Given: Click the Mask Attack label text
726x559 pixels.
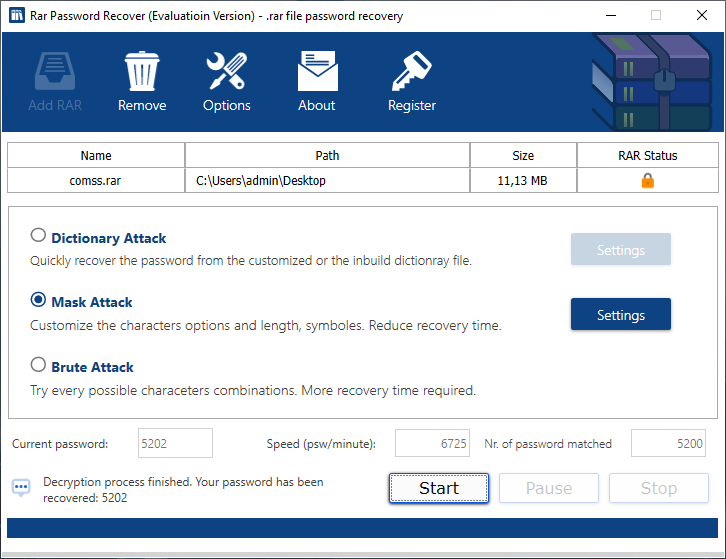Looking at the screenshot, I should tap(92, 302).
